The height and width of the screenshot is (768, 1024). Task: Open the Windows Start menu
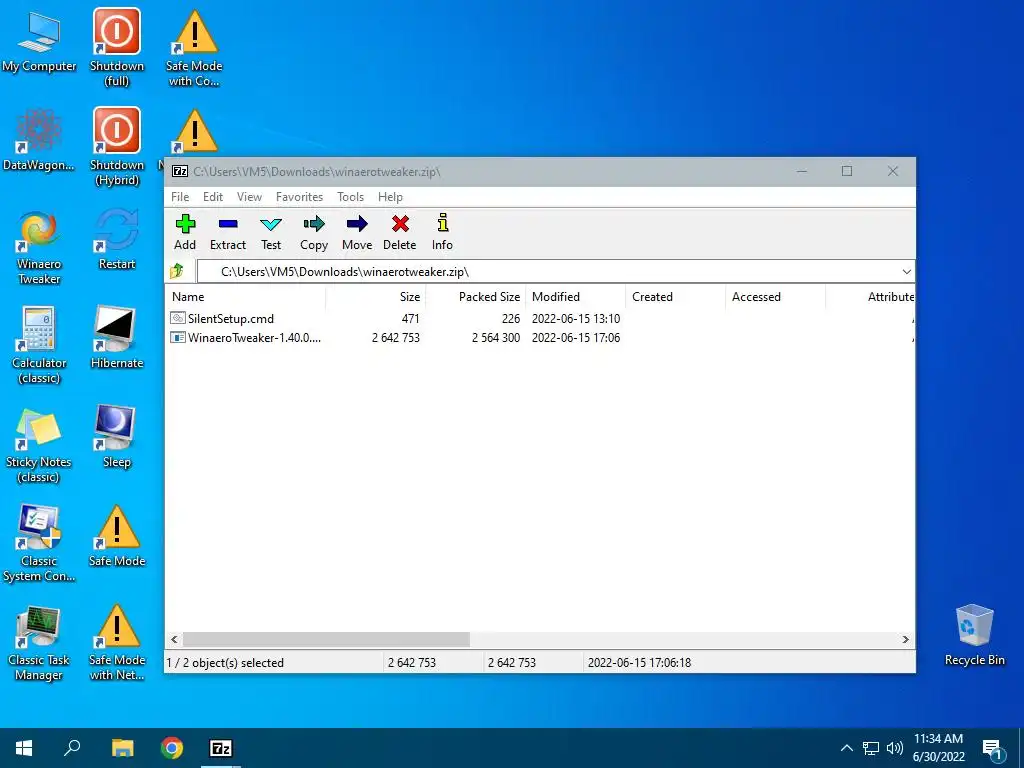pyautogui.click(x=24, y=748)
